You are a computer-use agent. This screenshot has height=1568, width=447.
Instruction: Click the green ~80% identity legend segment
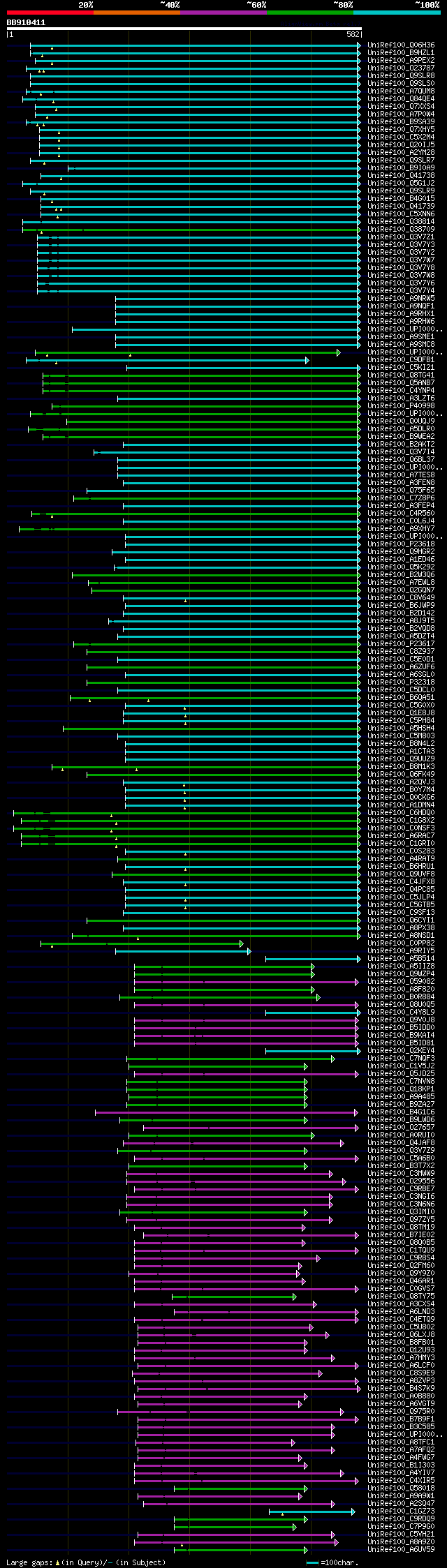309,13
